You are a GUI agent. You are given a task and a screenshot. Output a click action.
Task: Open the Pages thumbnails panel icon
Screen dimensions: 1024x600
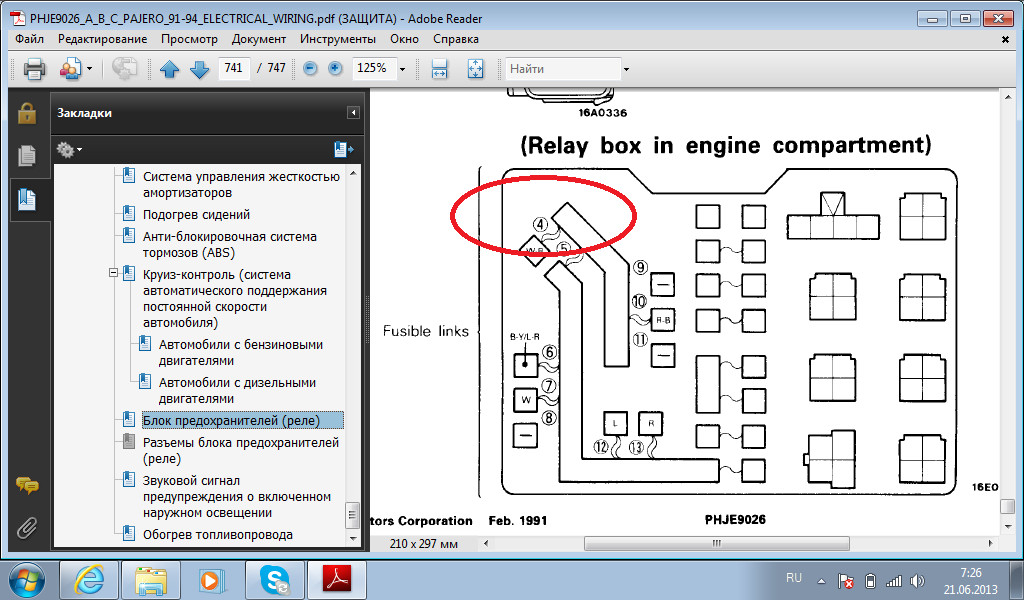point(27,155)
